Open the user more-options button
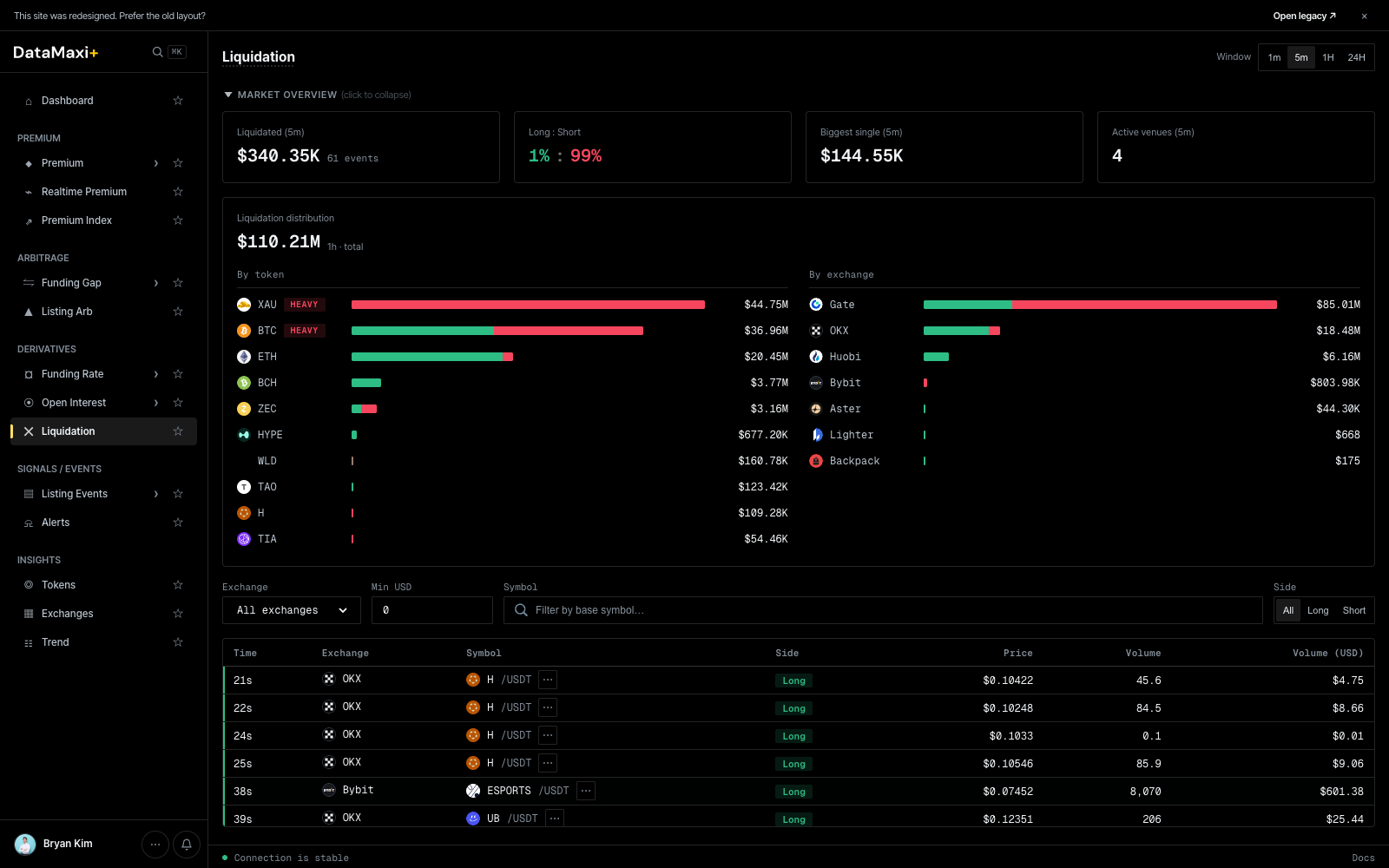Viewport: 1389px width, 868px height. click(x=155, y=844)
